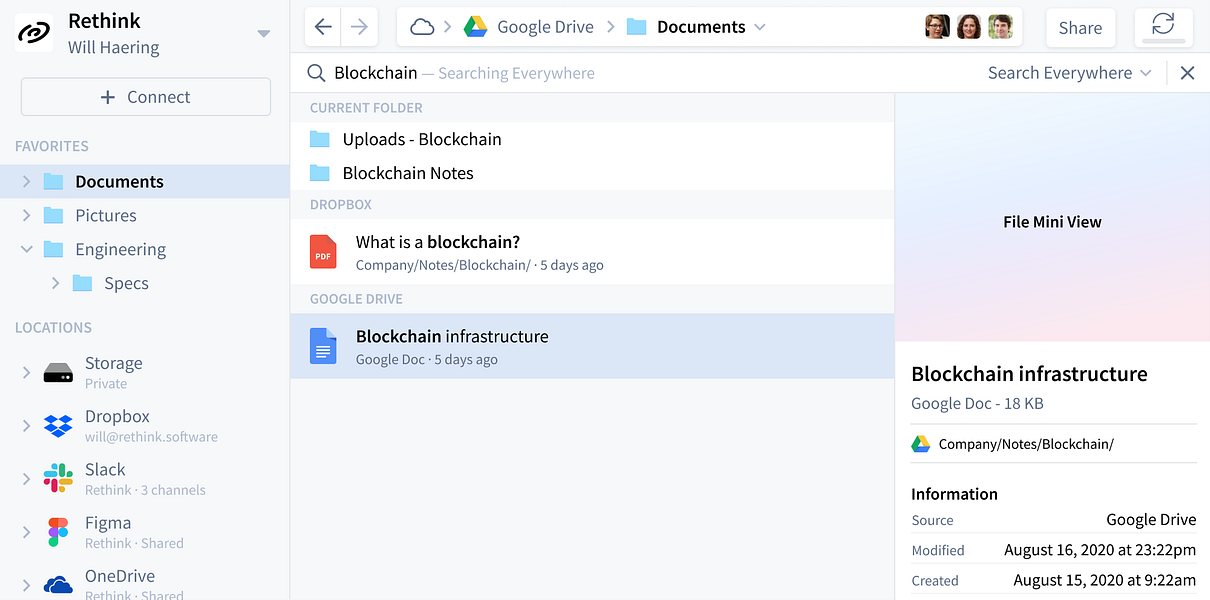This screenshot has height=600, width=1210.
Task: Click will@rethink.software under Dropbox
Action: [151, 437]
